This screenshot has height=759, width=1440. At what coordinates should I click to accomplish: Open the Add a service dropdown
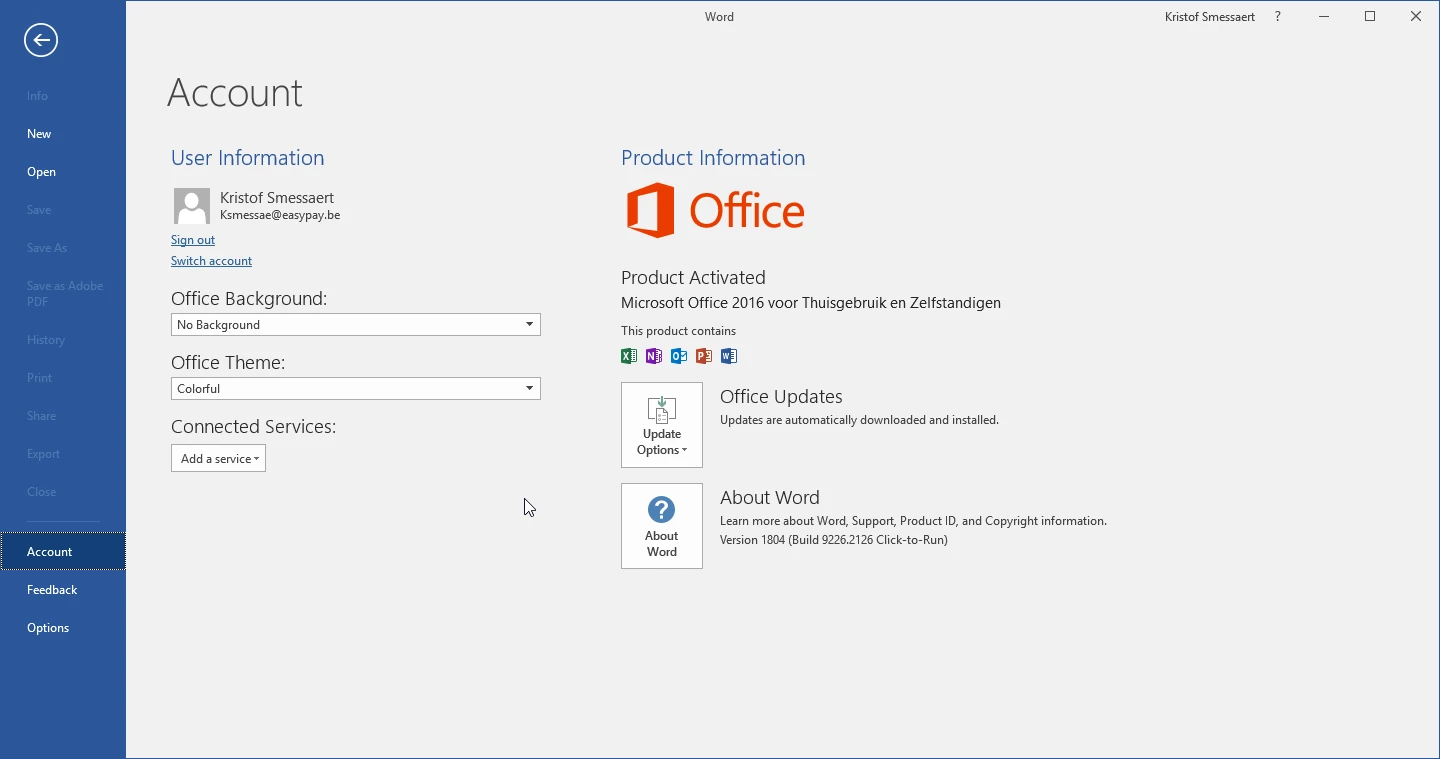coord(218,458)
